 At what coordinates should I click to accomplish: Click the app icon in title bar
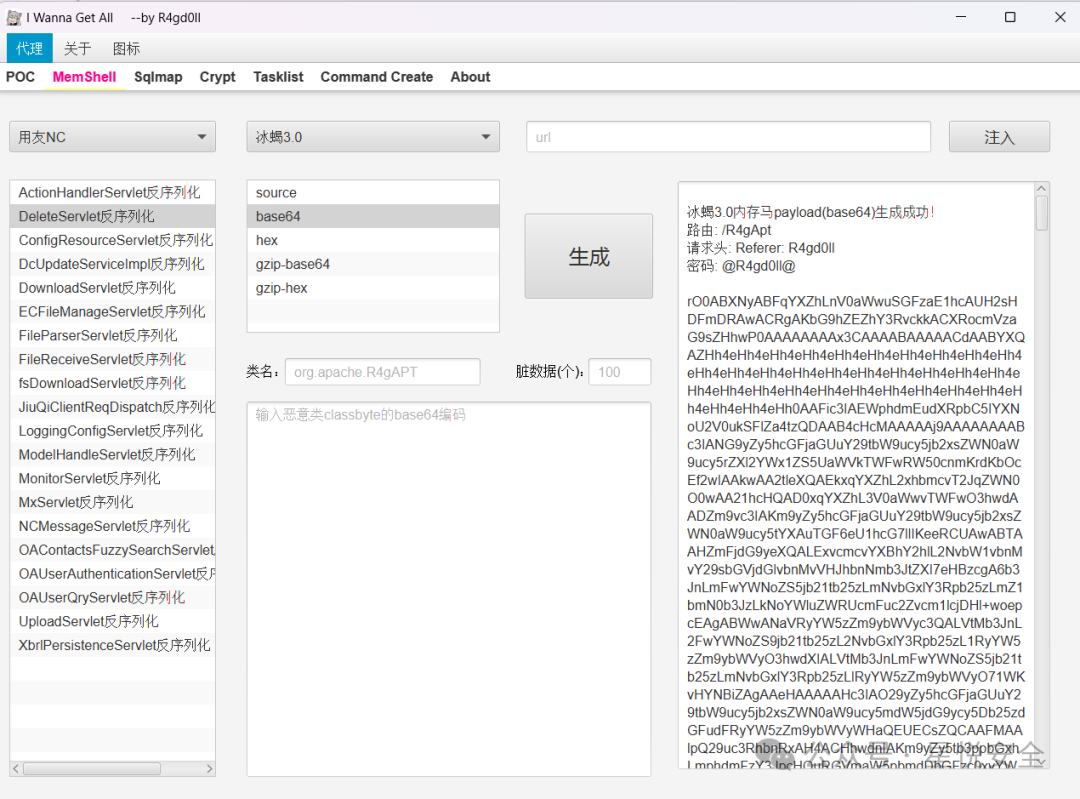[14, 17]
